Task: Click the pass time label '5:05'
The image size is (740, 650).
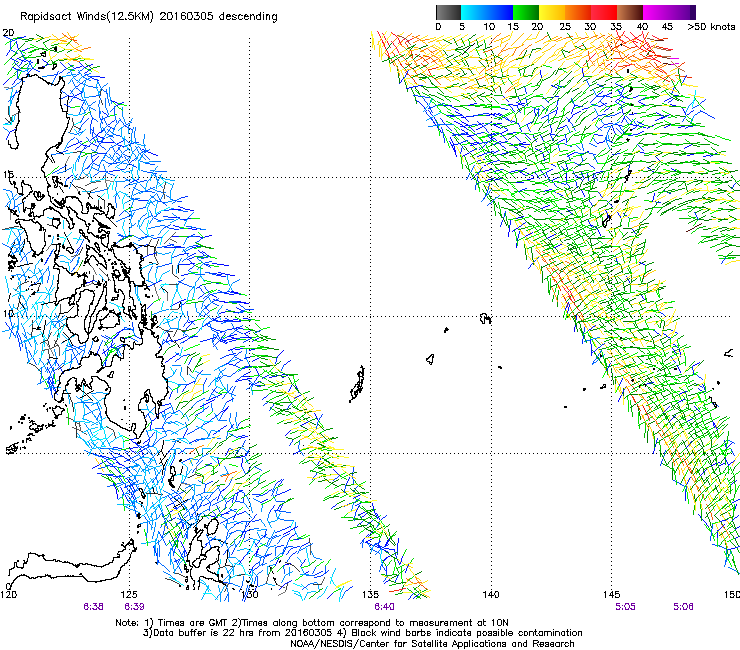Action: (x=625, y=607)
